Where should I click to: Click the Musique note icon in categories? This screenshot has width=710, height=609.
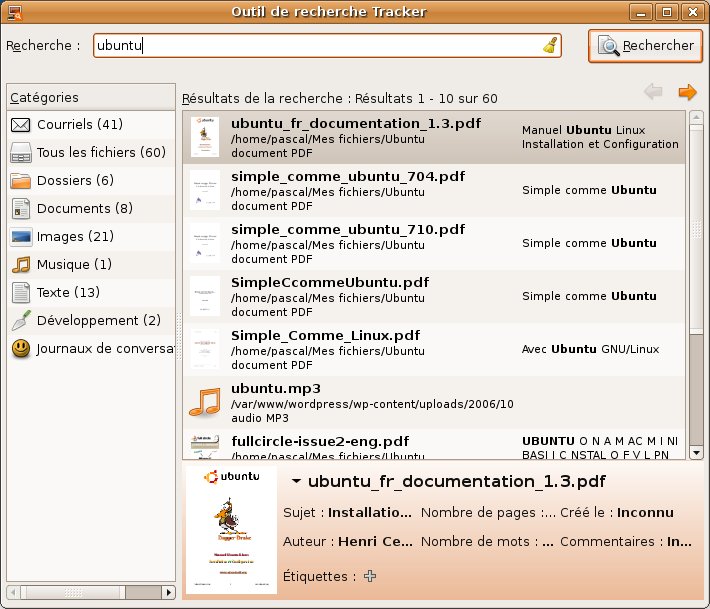(21, 264)
